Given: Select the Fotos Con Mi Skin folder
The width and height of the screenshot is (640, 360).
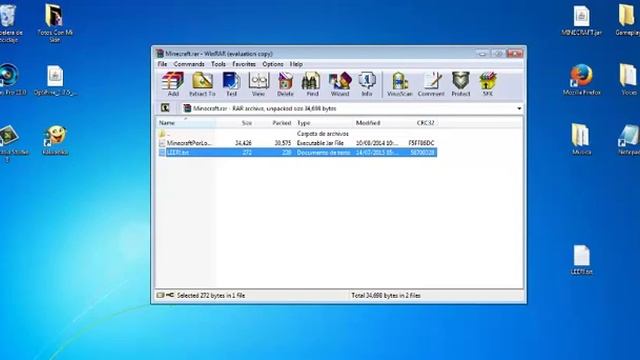Looking at the screenshot, I should [54, 23].
